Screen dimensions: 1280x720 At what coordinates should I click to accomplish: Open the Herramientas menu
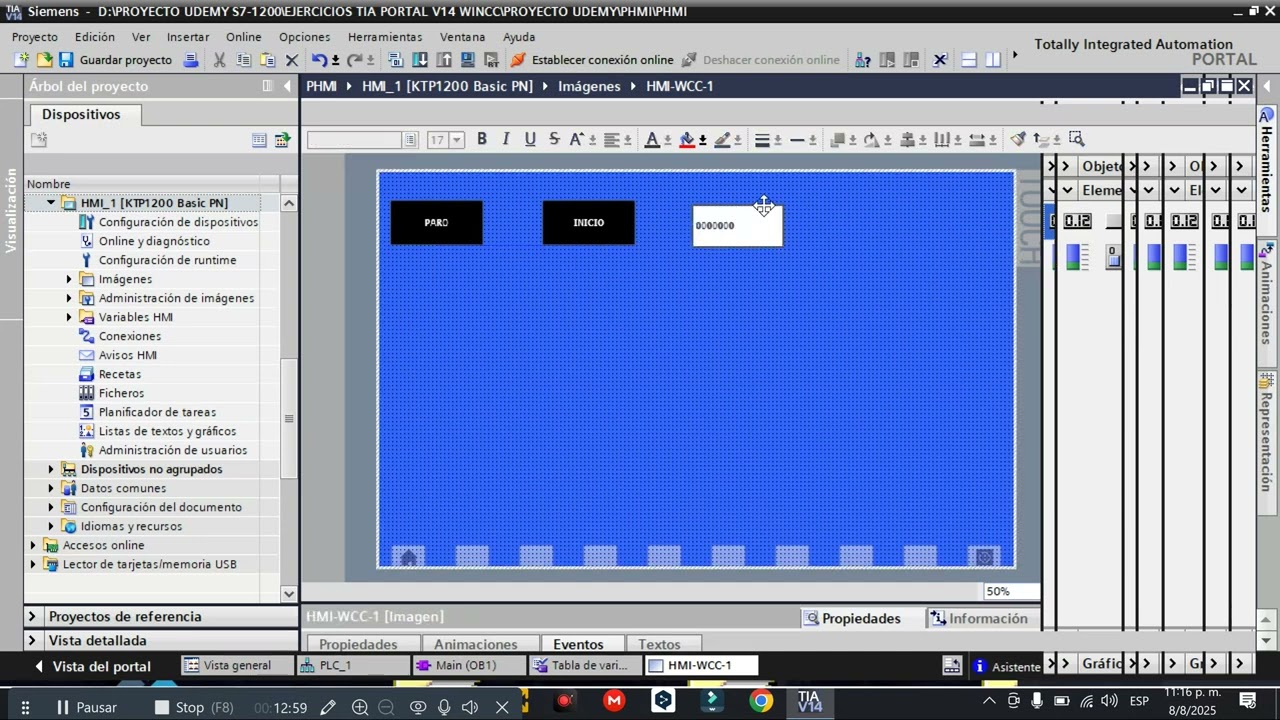pos(385,37)
